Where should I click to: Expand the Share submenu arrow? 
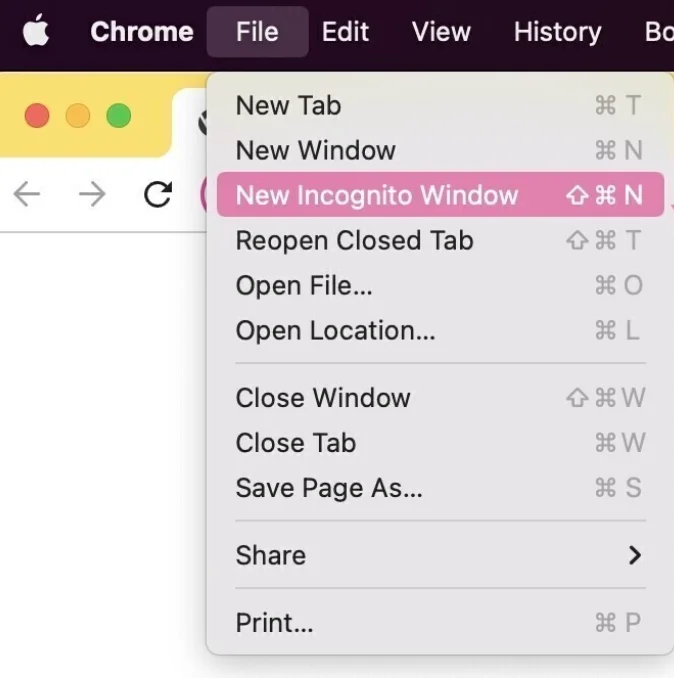633,555
